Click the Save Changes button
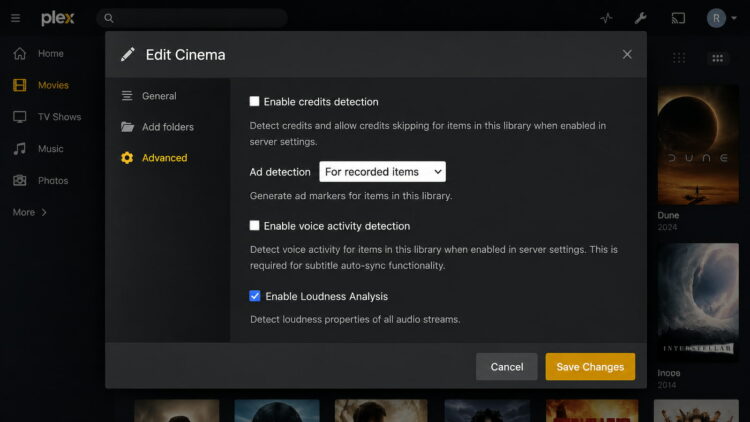Image resolution: width=750 pixels, height=422 pixels. tap(590, 367)
